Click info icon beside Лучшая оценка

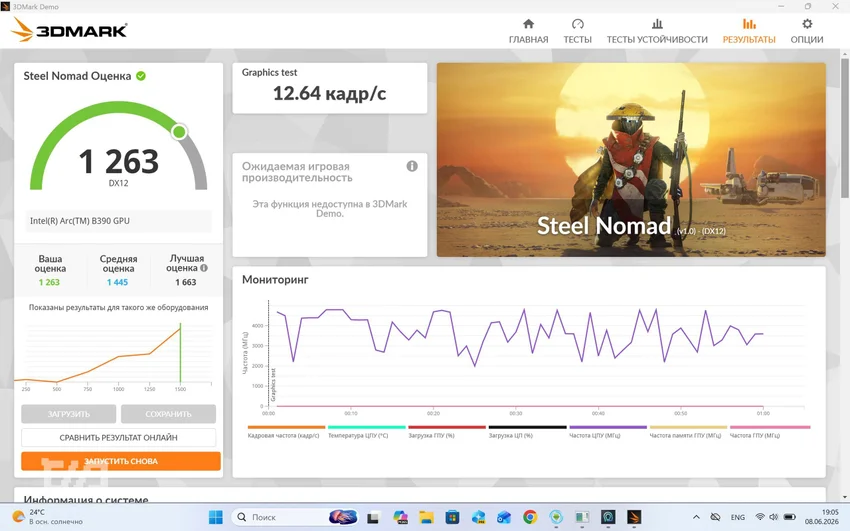tap(204, 268)
